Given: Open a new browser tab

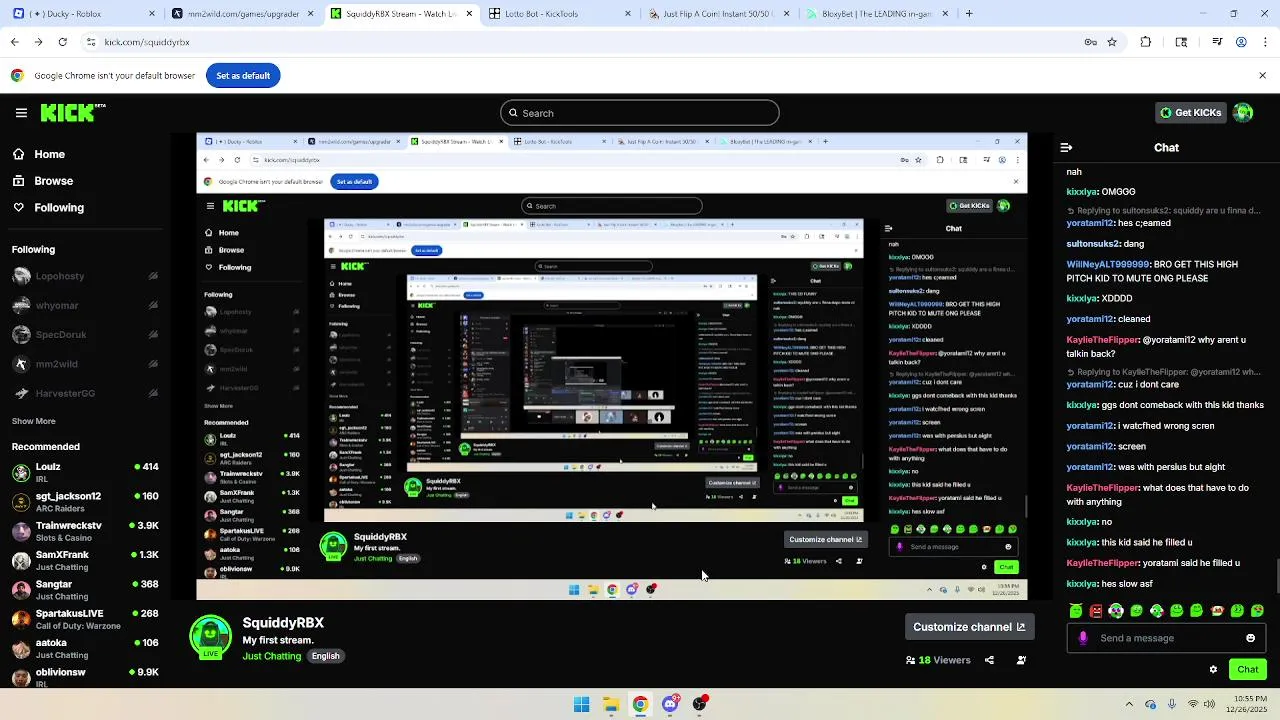Looking at the screenshot, I should 969,14.
